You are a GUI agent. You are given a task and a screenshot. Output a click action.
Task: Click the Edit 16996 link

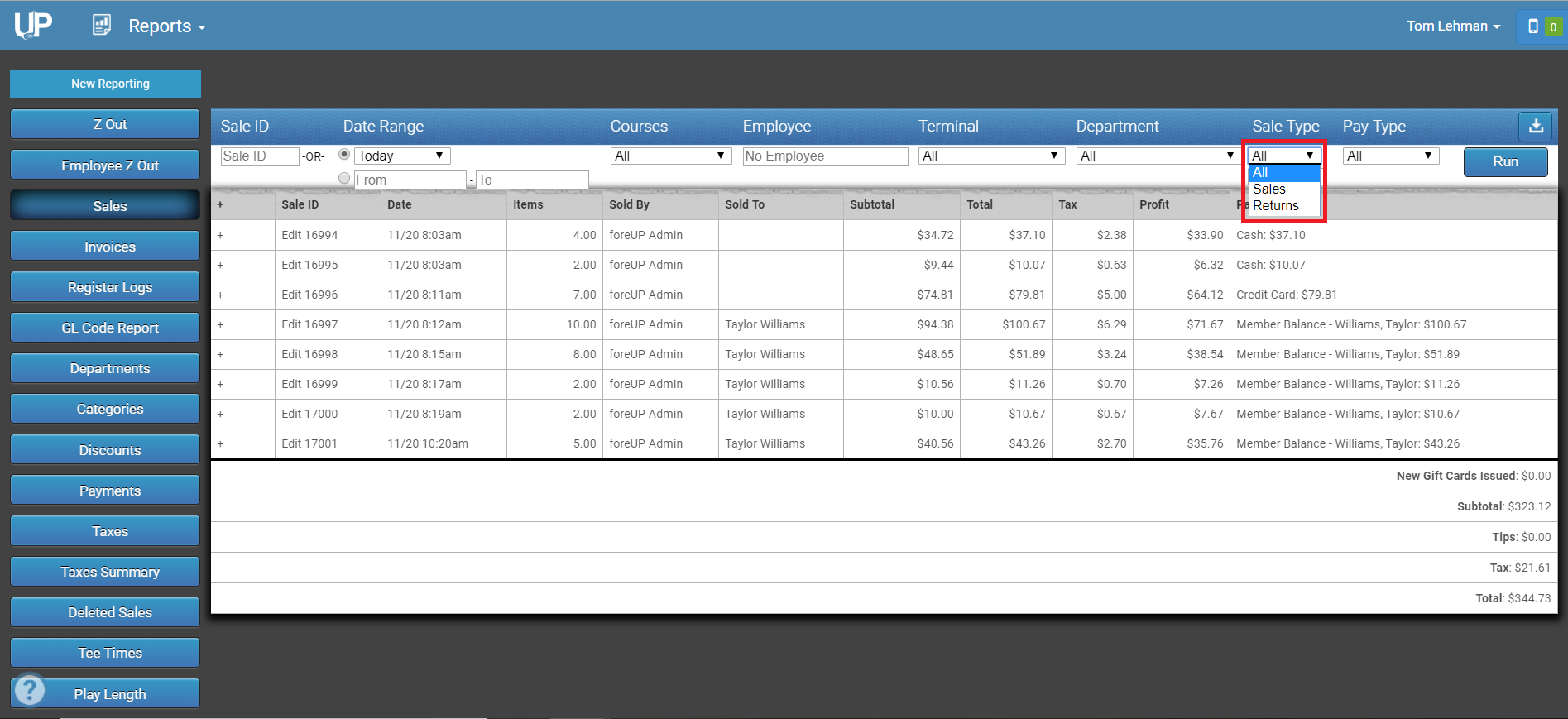[x=309, y=295]
